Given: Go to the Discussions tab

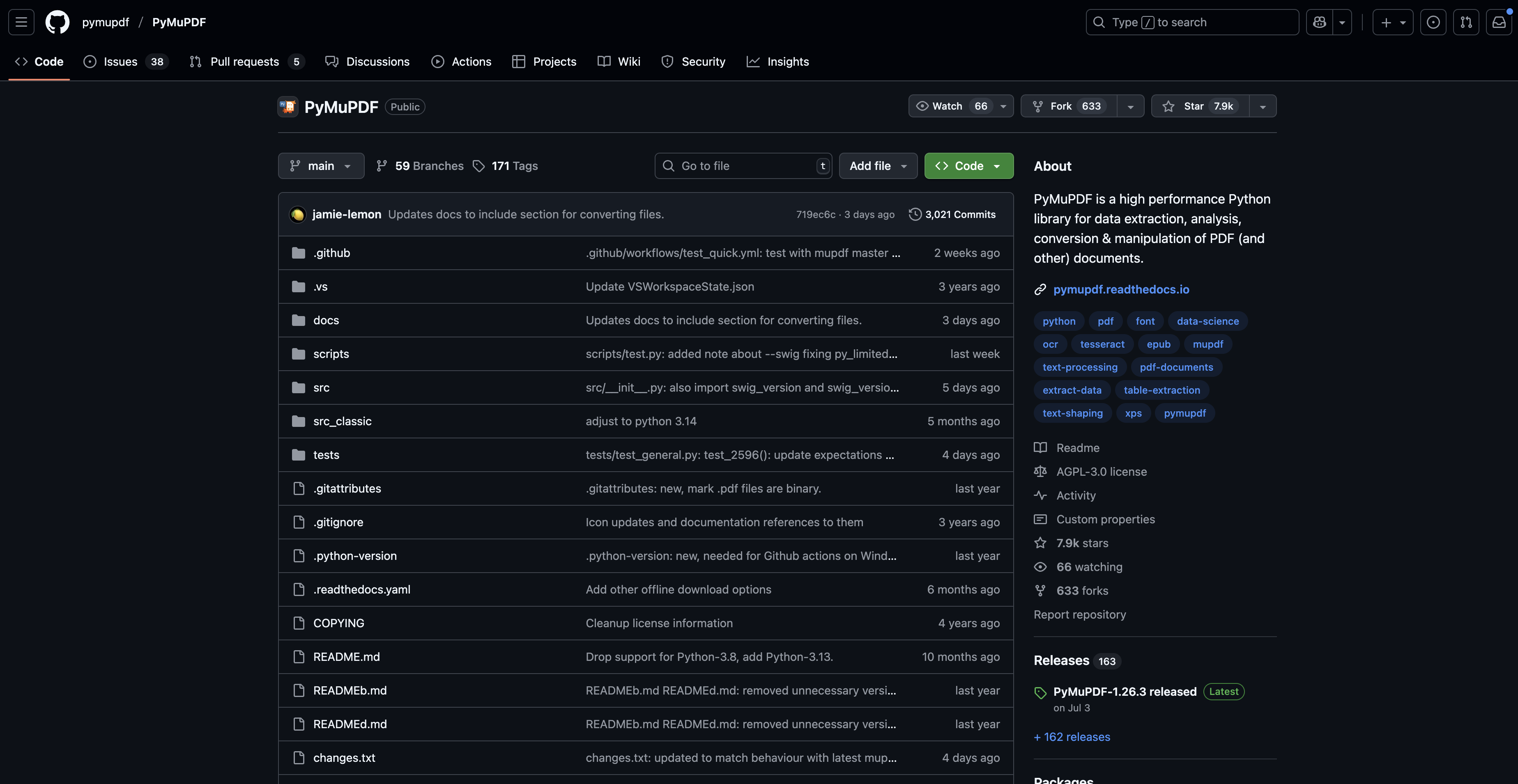Looking at the screenshot, I should click(x=367, y=61).
